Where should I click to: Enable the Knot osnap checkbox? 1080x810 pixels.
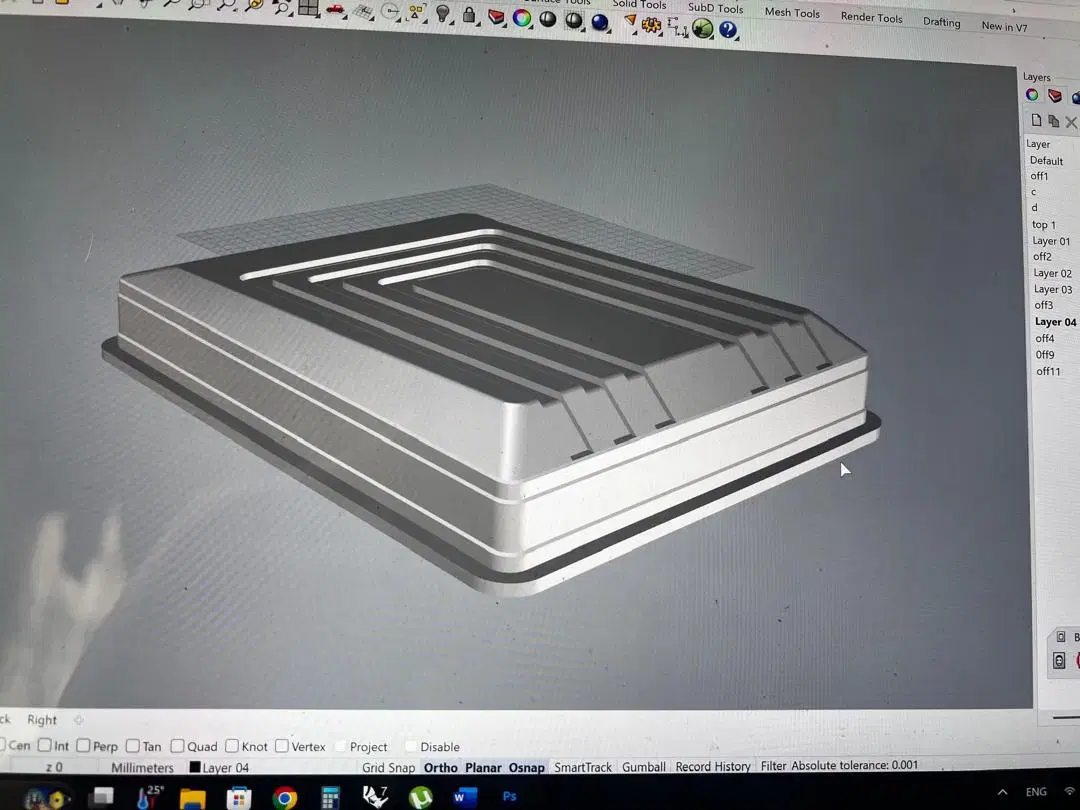tap(232, 746)
